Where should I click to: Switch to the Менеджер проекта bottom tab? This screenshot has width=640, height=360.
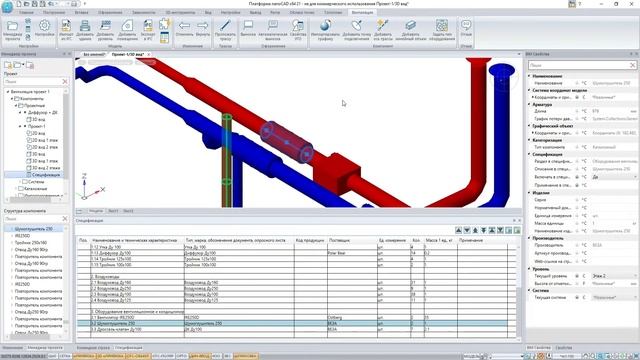tap(45, 348)
